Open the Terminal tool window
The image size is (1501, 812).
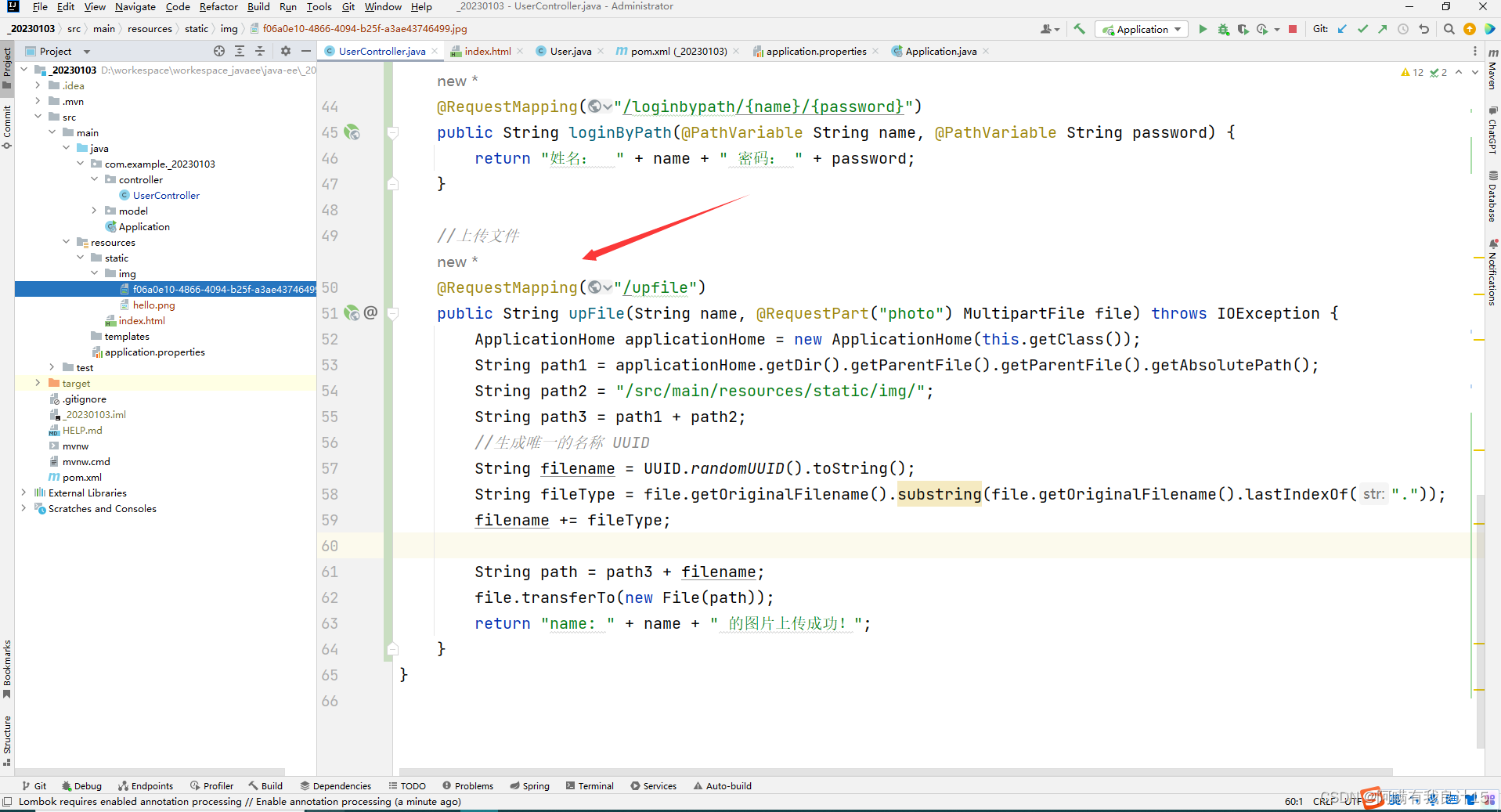pyautogui.click(x=590, y=785)
